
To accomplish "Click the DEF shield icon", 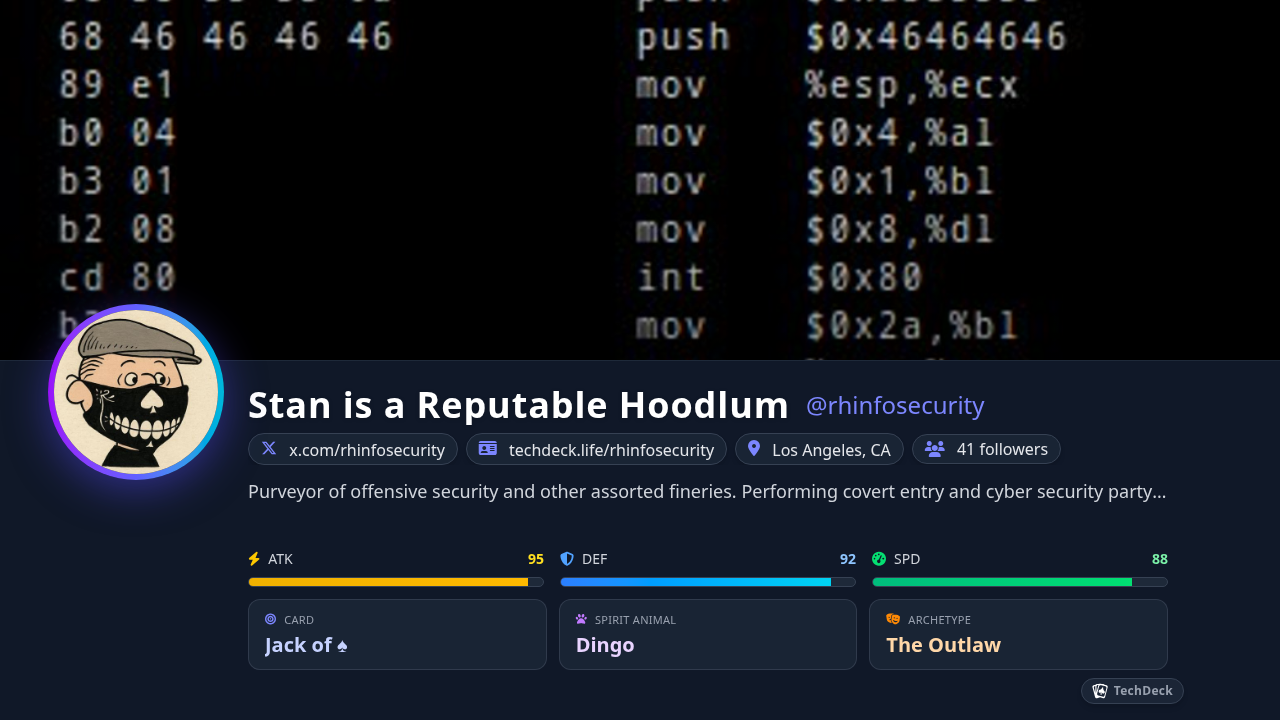I will pyautogui.click(x=567, y=559).
